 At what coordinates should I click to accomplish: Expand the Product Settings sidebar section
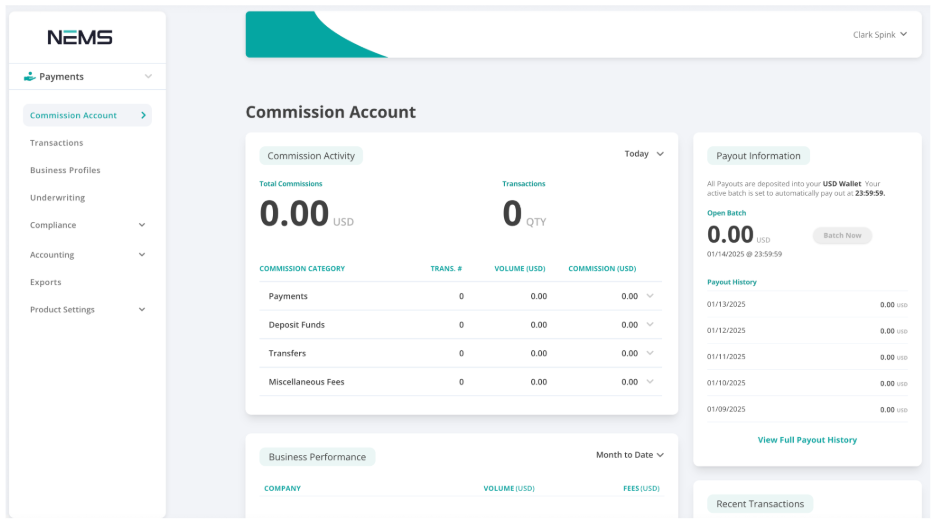pyautogui.click(x=142, y=310)
